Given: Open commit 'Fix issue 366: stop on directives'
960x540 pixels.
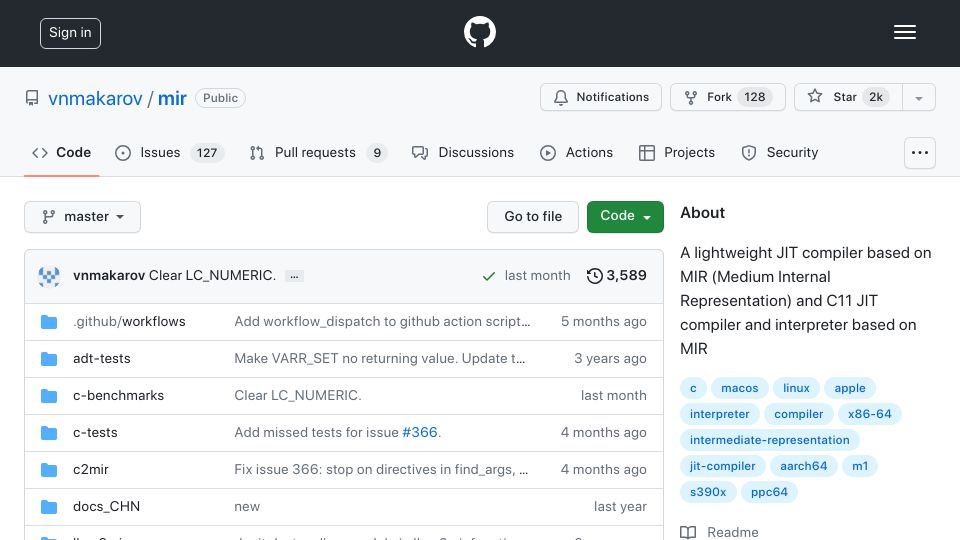Looking at the screenshot, I should coord(381,470).
